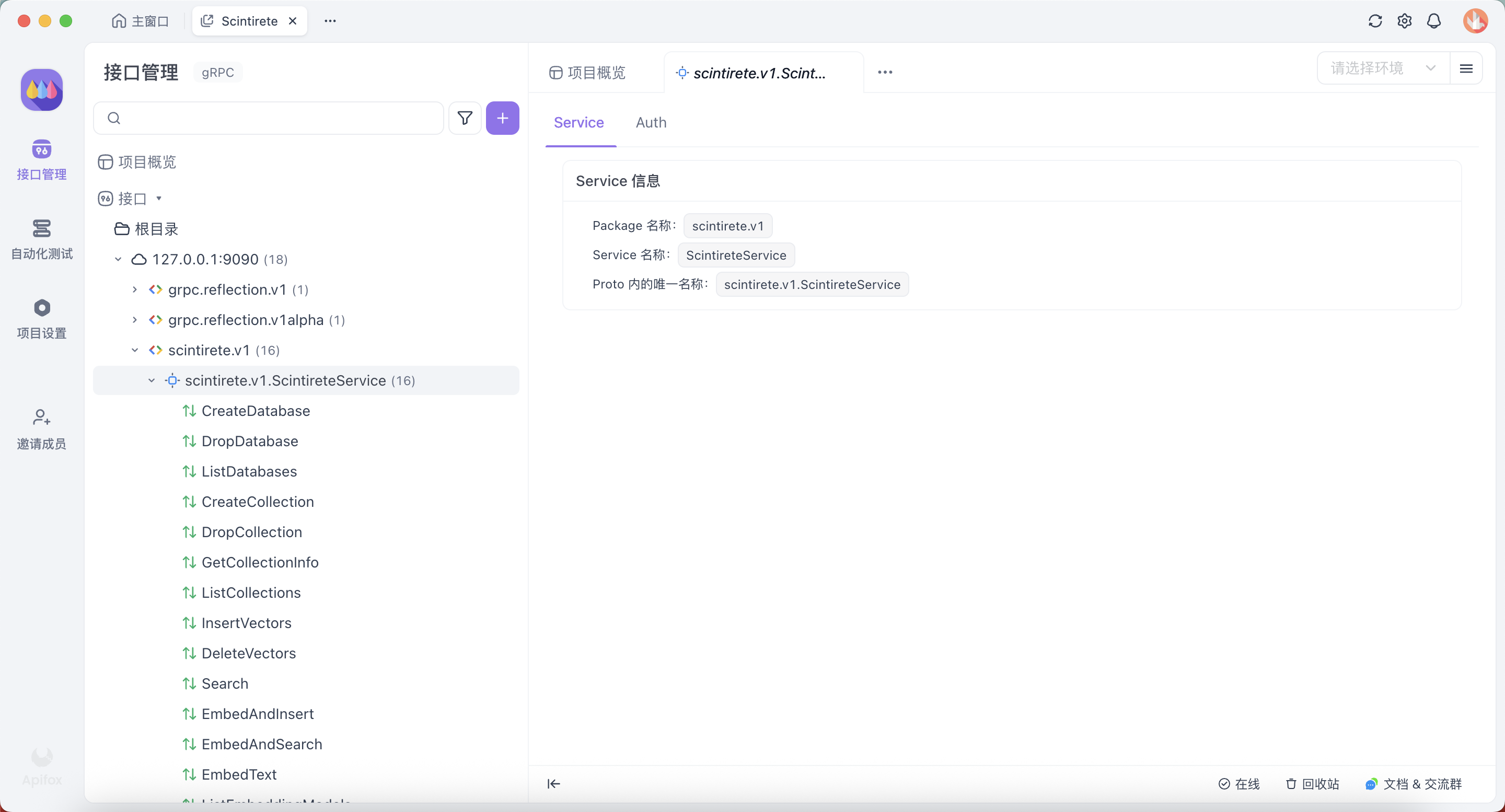This screenshot has width=1505, height=812.
Task: Open notifications bell icon
Action: 1434,21
